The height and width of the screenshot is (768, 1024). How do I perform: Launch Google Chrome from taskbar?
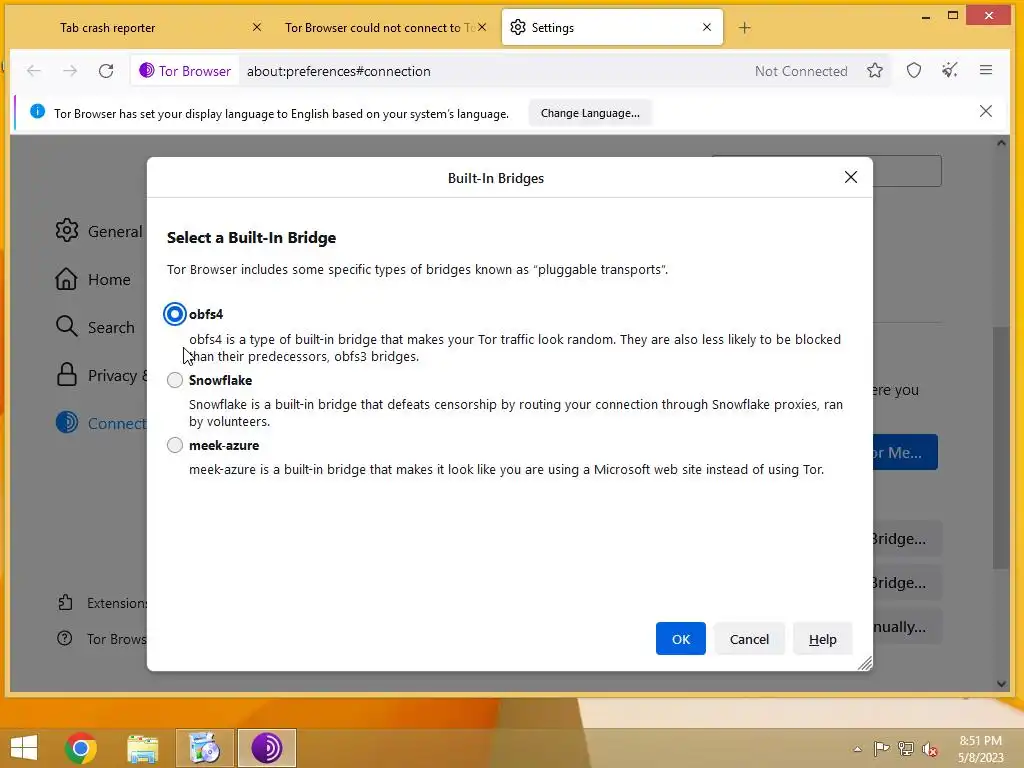(x=81, y=748)
